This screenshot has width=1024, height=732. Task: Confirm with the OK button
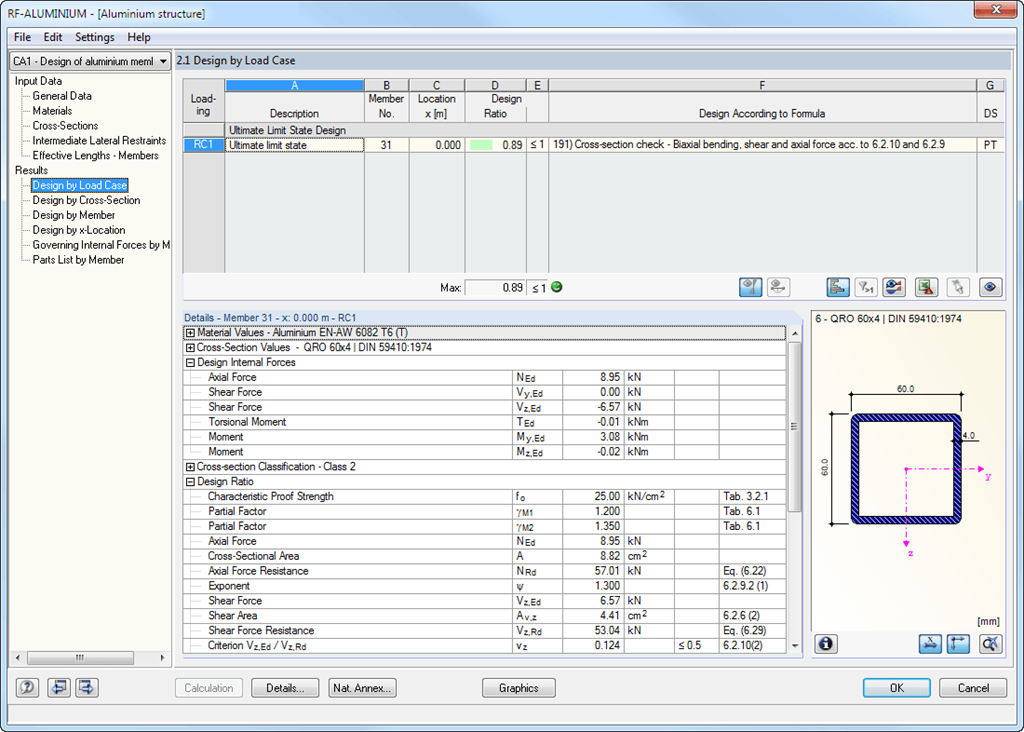point(897,688)
